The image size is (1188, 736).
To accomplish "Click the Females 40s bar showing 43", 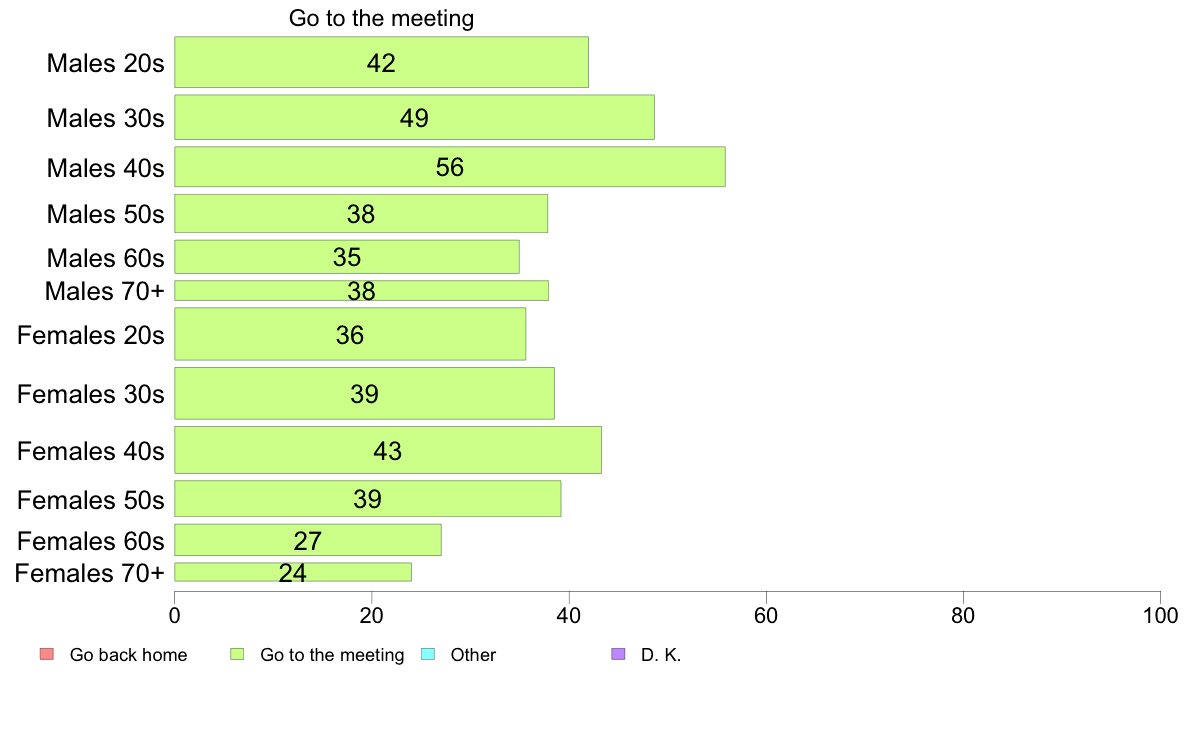I will pyautogui.click(x=388, y=450).
